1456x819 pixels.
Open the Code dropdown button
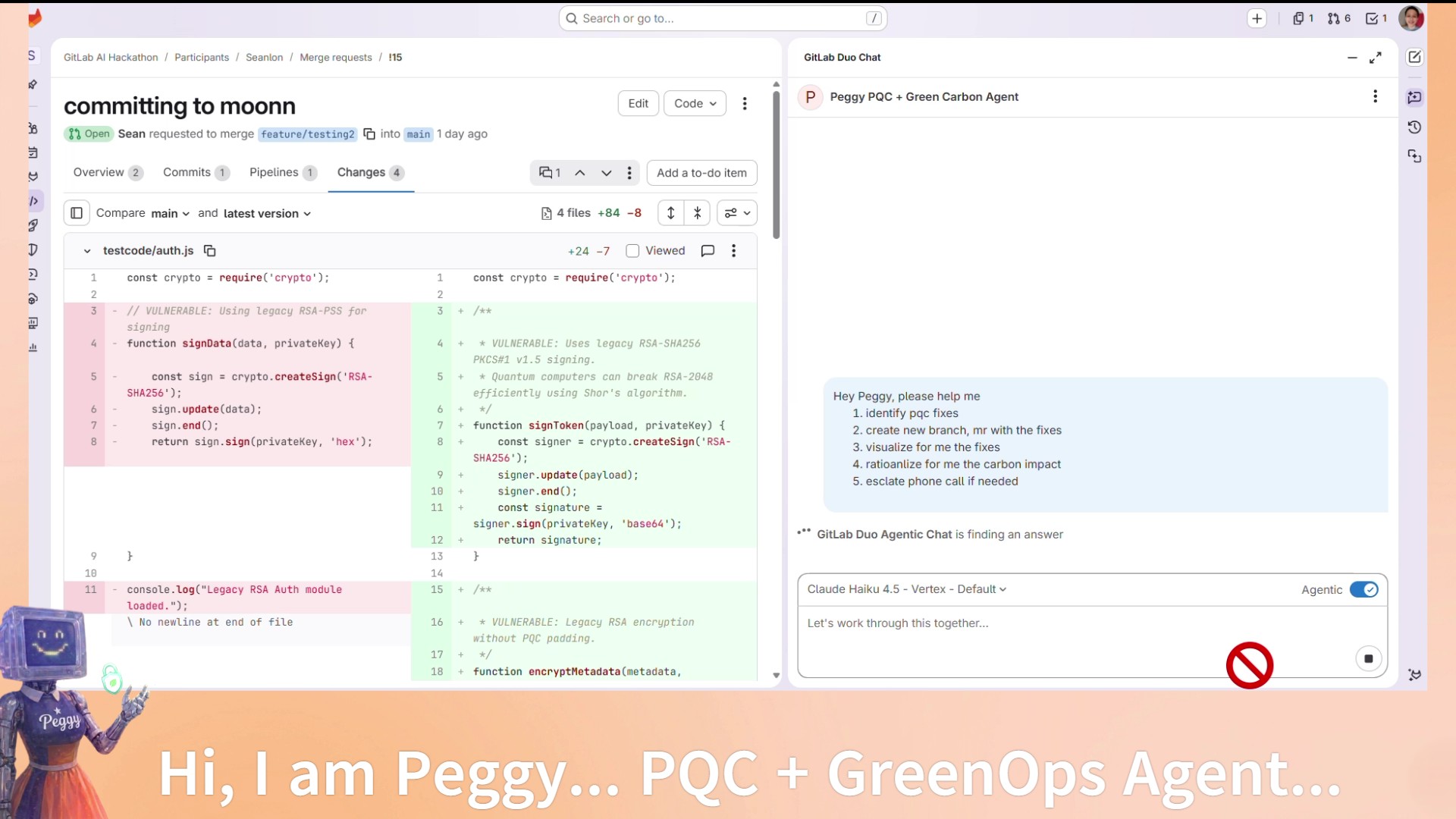(695, 104)
